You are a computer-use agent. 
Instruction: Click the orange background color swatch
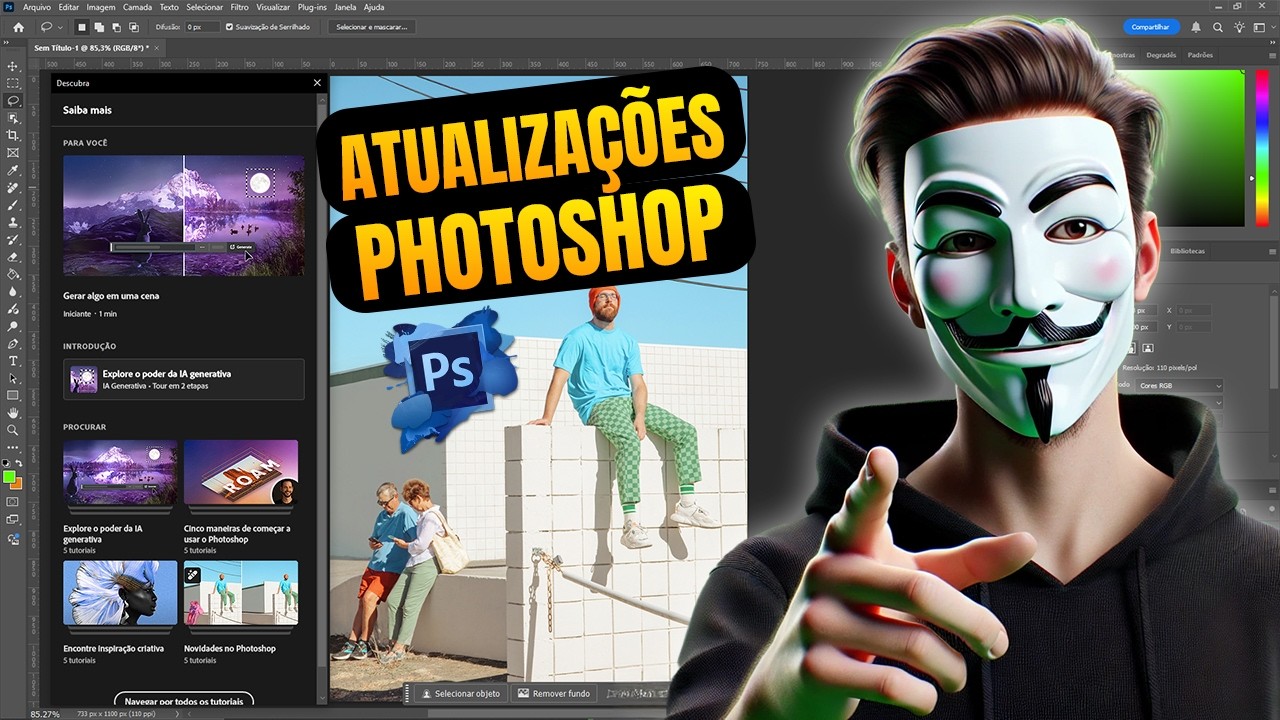(x=17, y=483)
